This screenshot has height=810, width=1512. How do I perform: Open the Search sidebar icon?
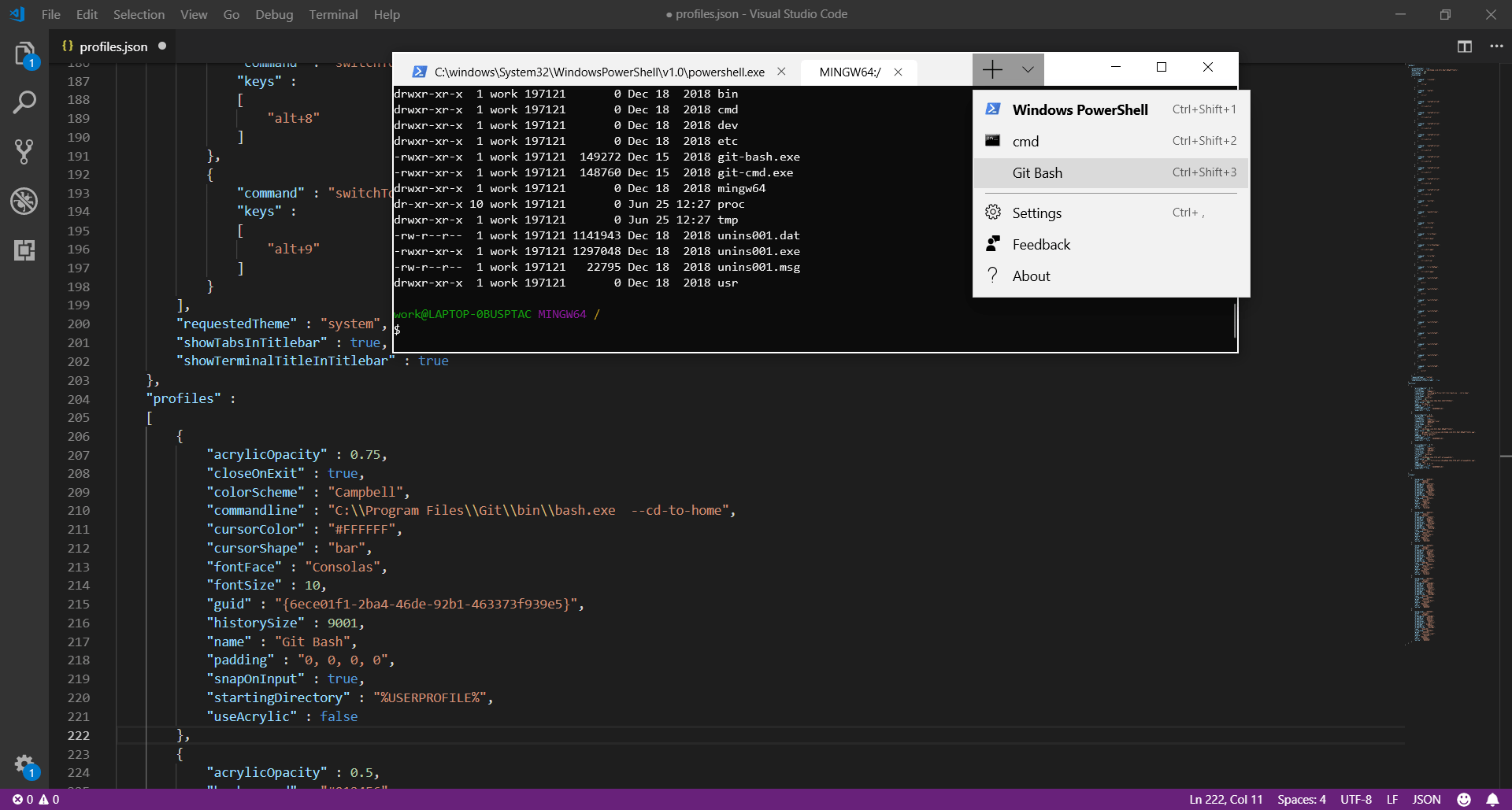24,102
